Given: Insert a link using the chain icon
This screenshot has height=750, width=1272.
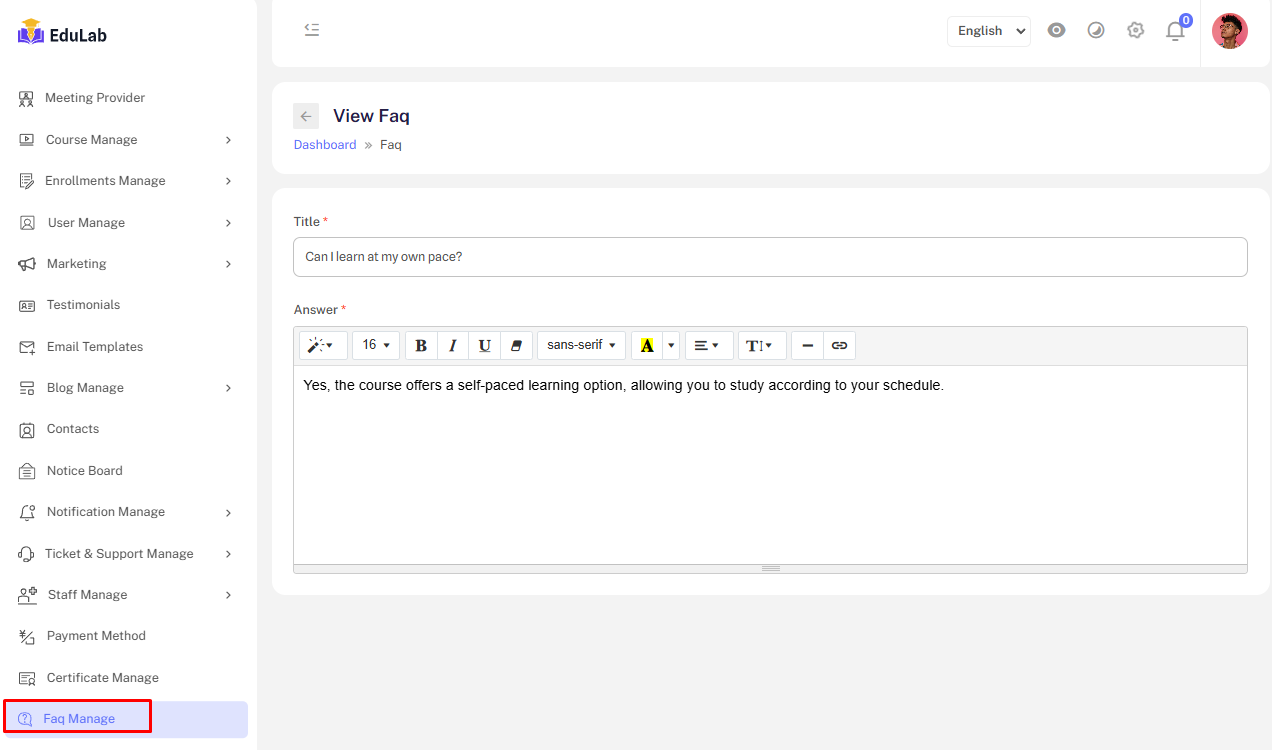Looking at the screenshot, I should 840,346.
